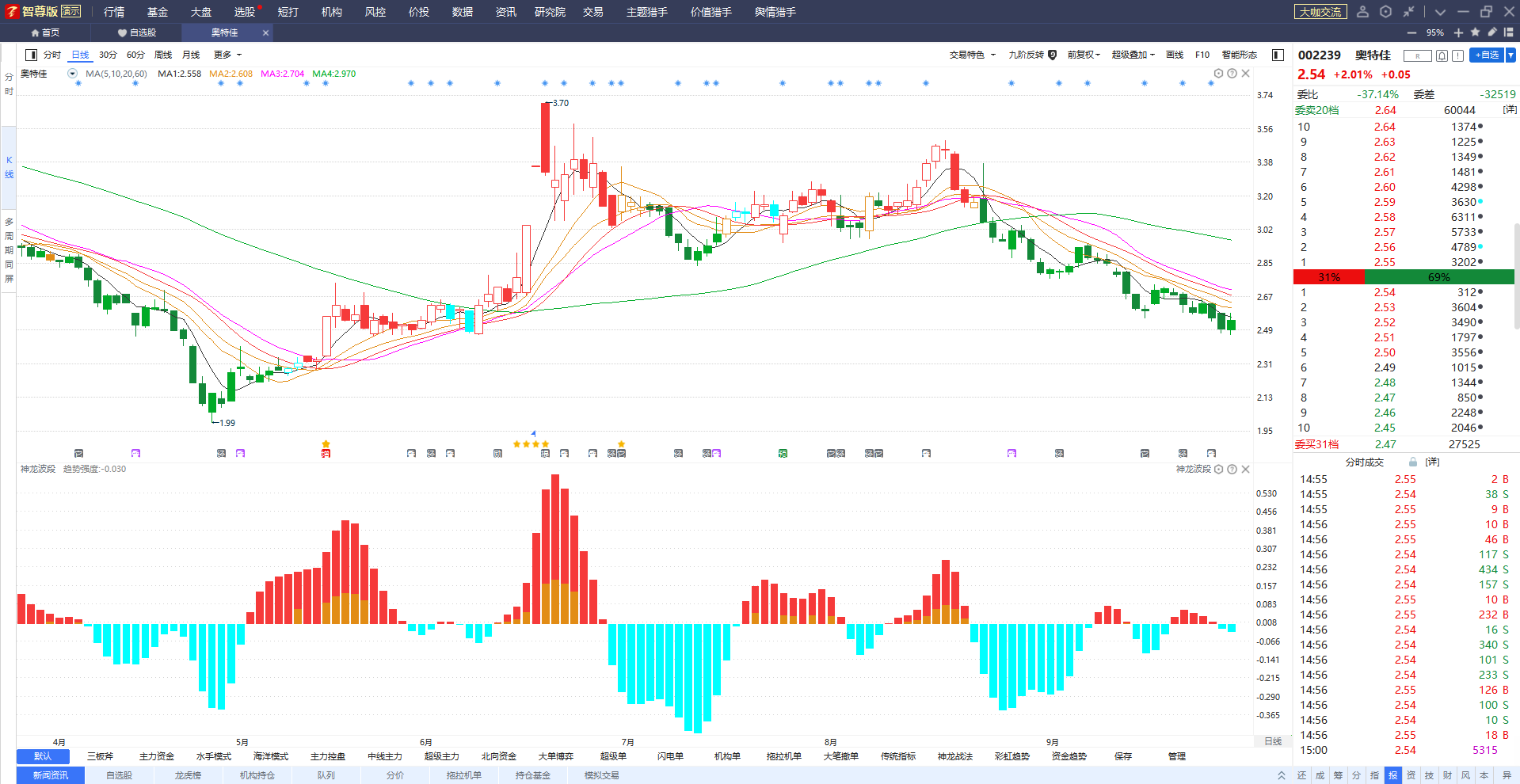Click the 大咖交流 button
1520x784 pixels.
pyautogui.click(x=1320, y=12)
